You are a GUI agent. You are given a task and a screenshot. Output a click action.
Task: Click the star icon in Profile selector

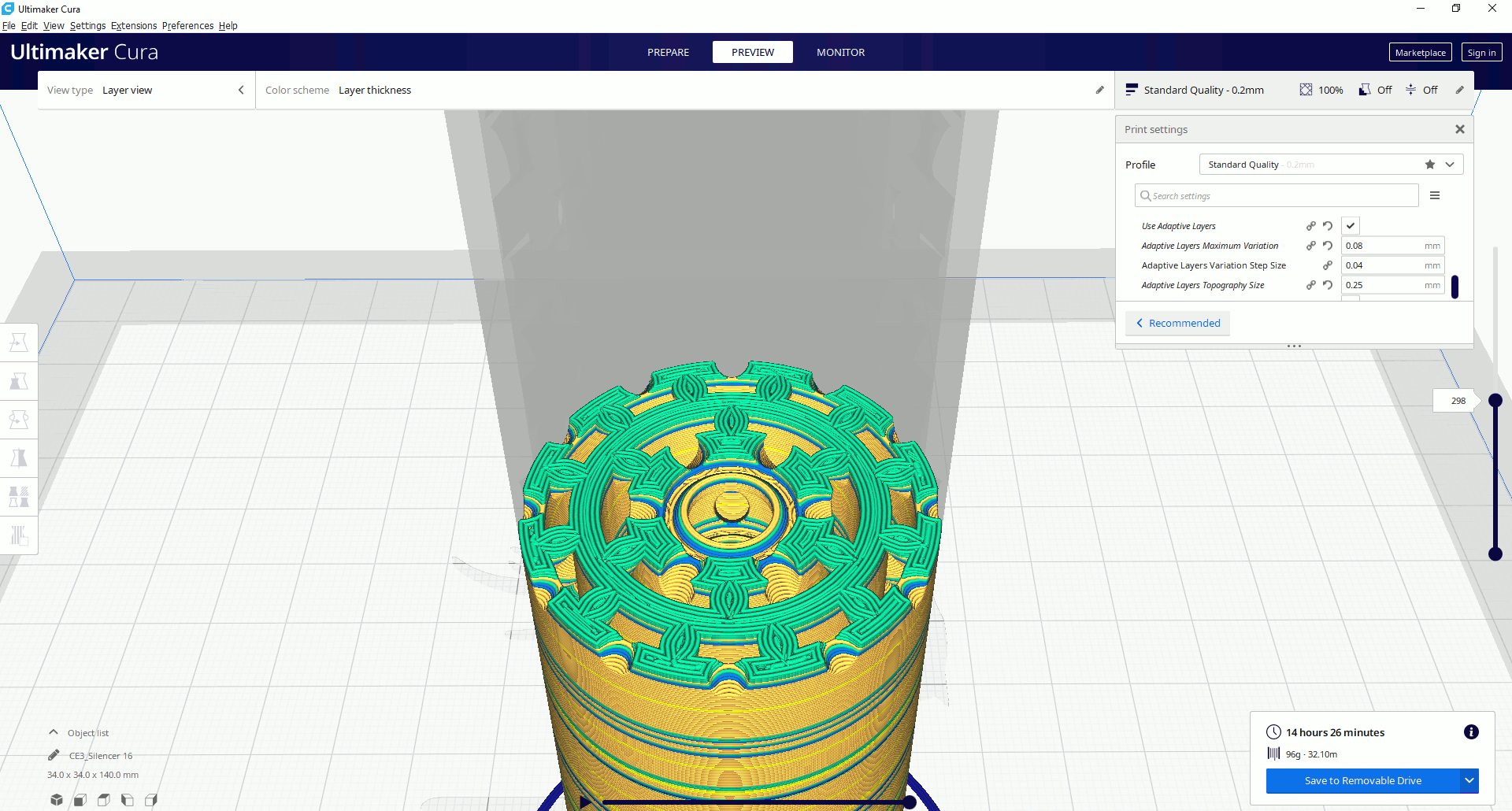1430,165
